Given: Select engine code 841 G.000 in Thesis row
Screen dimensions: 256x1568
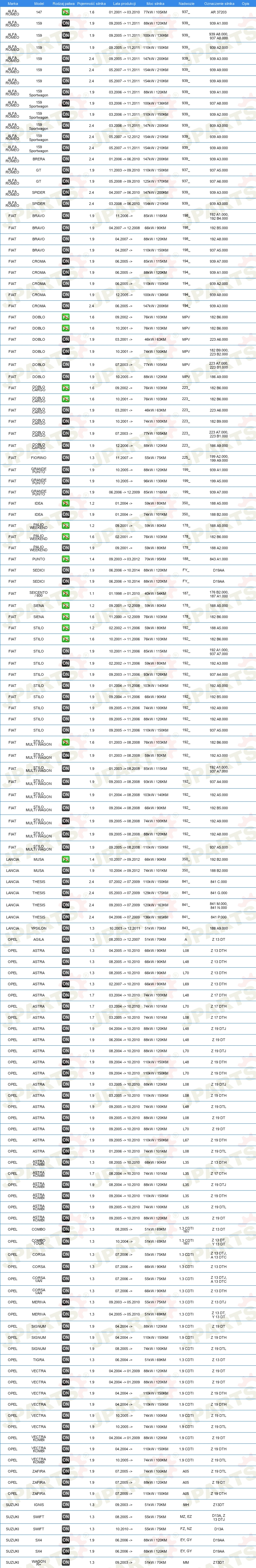Looking at the screenshot, I should [x=218, y=893].
